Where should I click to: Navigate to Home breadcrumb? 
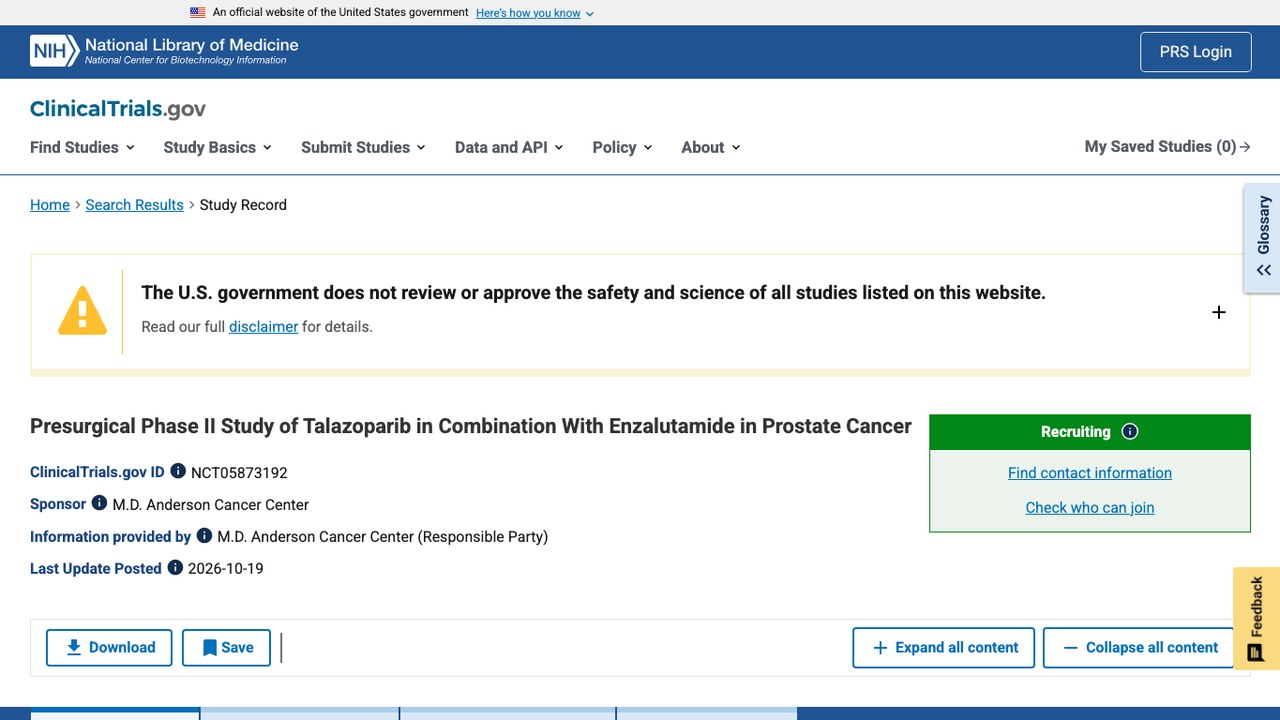click(50, 205)
